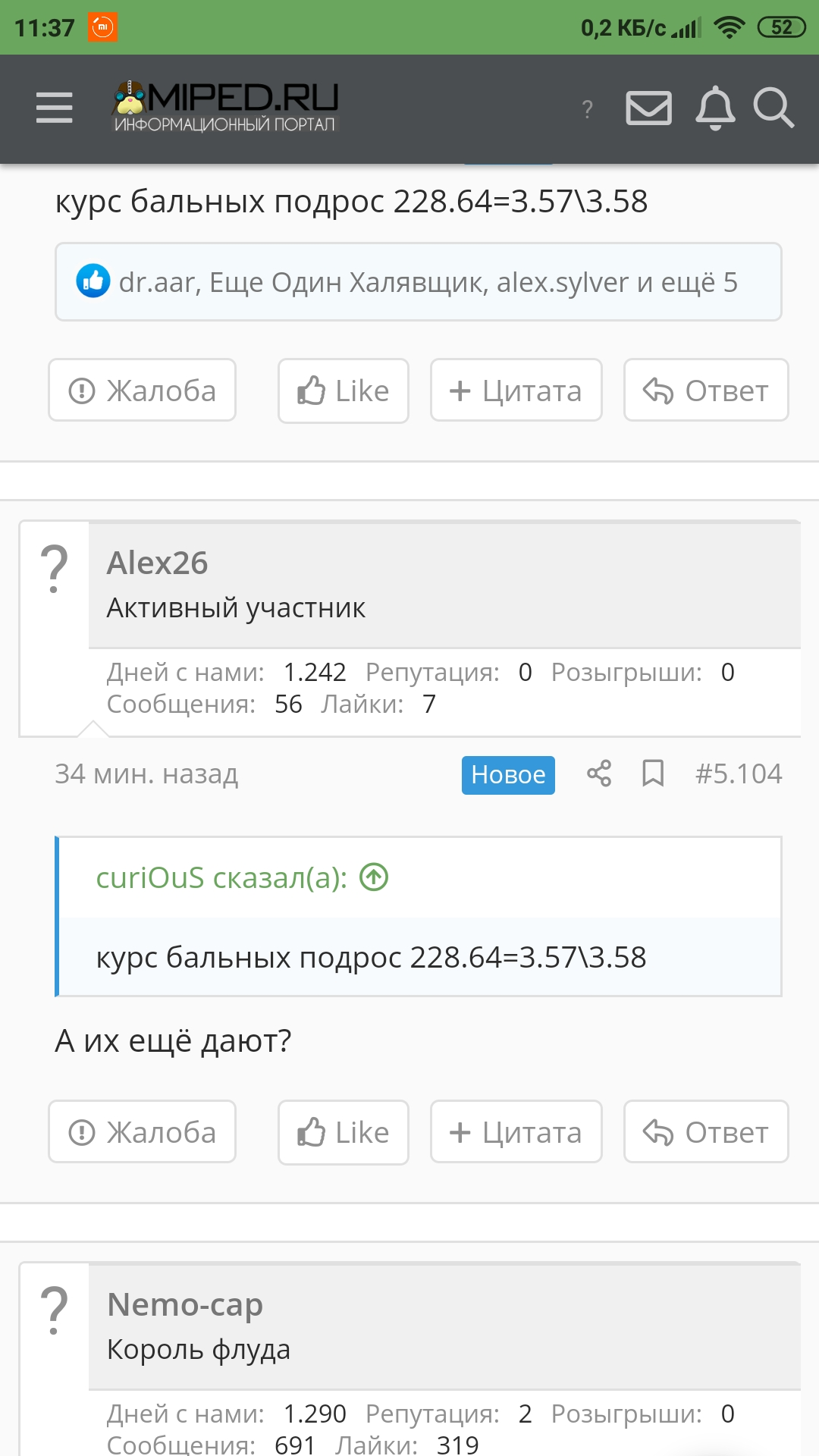Report Alex26's post with Жалоба

pyautogui.click(x=143, y=1131)
